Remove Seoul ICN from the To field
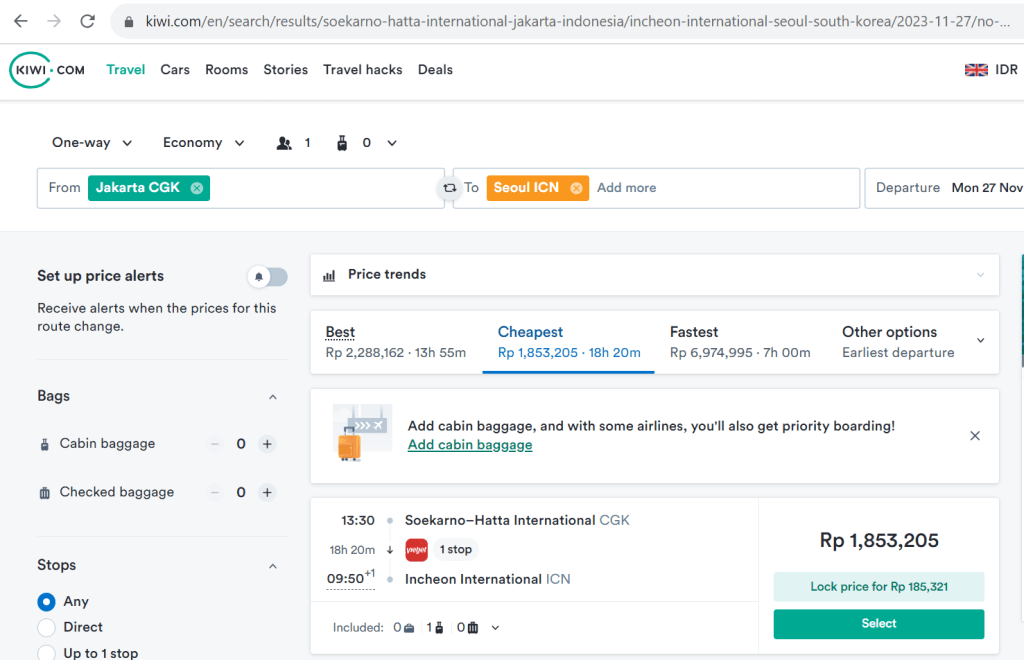The height and width of the screenshot is (660, 1024). 576,188
